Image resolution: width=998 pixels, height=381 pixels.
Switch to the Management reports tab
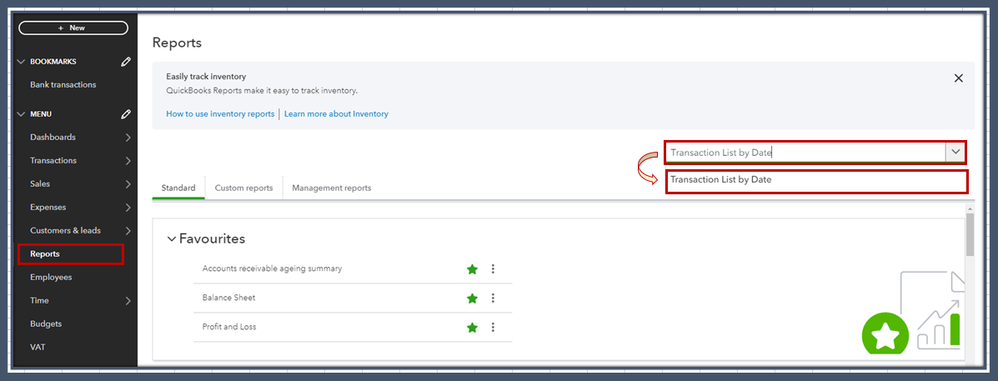[331, 188]
